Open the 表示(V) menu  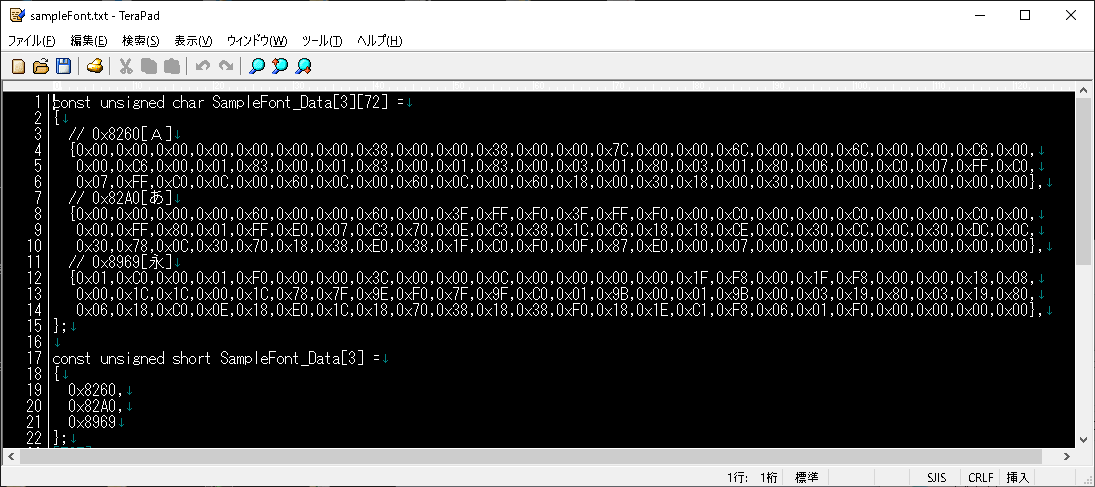point(193,41)
